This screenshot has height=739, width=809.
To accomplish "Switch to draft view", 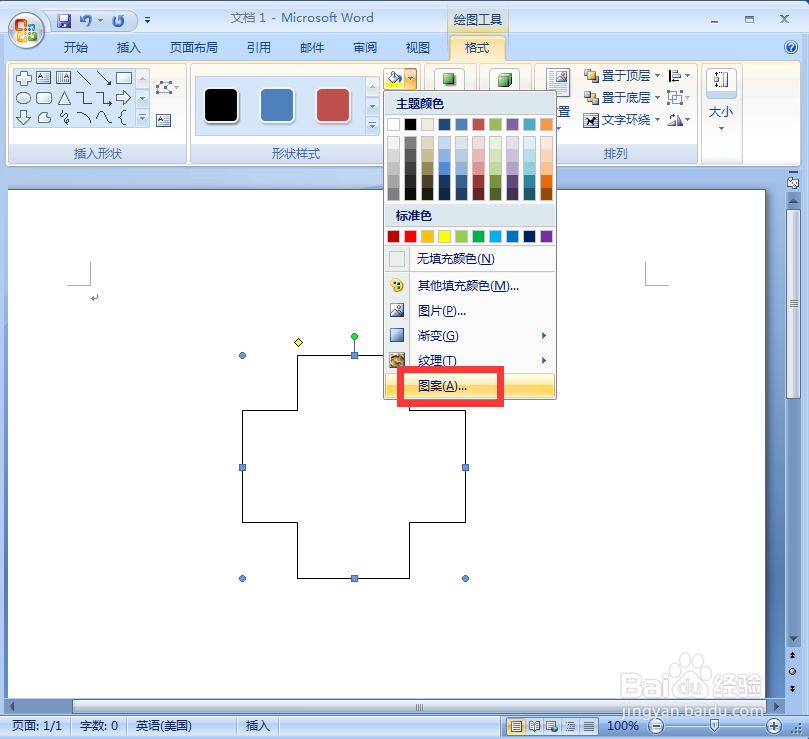I will [x=589, y=726].
